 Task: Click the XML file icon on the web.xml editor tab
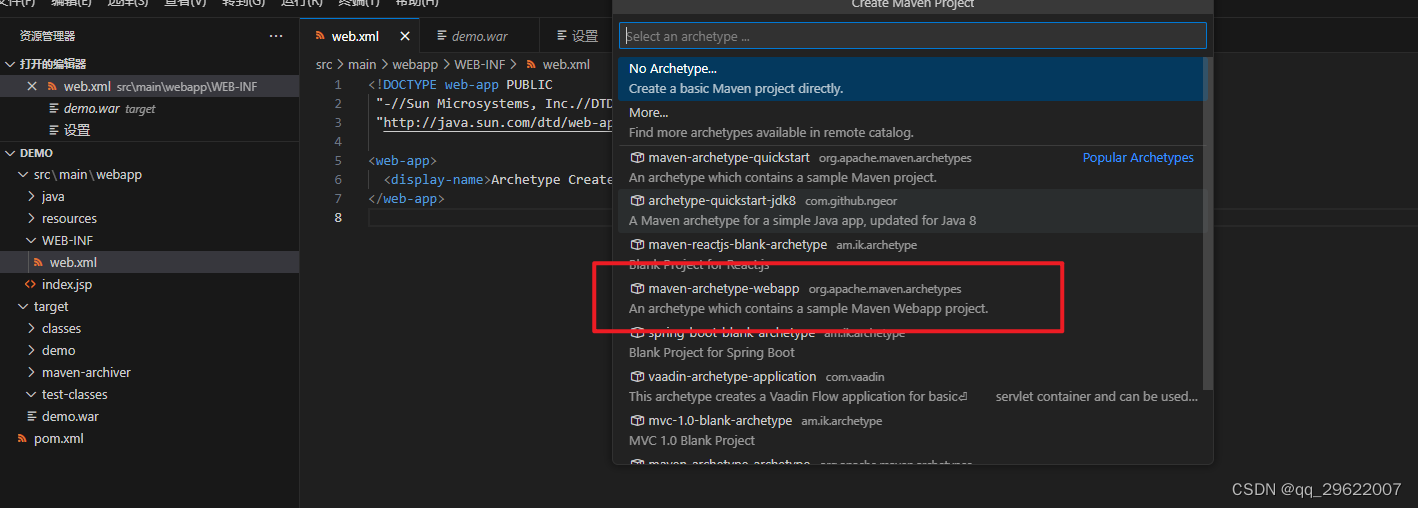pyautogui.click(x=321, y=36)
